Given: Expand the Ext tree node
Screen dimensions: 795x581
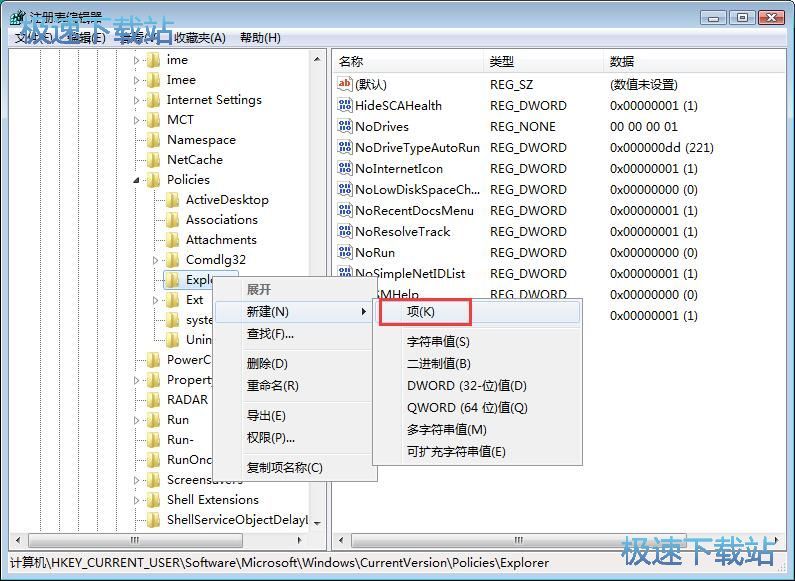Looking at the screenshot, I should [x=156, y=300].
